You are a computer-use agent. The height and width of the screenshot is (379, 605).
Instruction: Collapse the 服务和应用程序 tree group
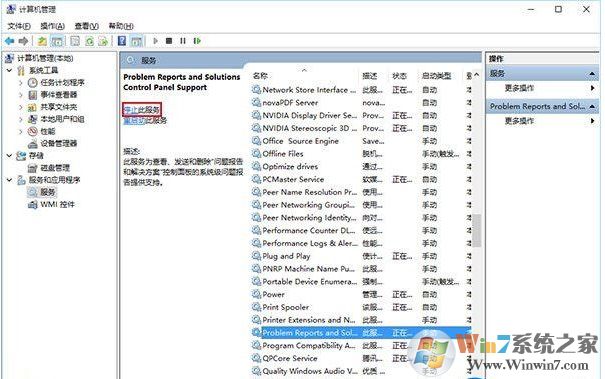pyautogui.click(x=10, y=180)
